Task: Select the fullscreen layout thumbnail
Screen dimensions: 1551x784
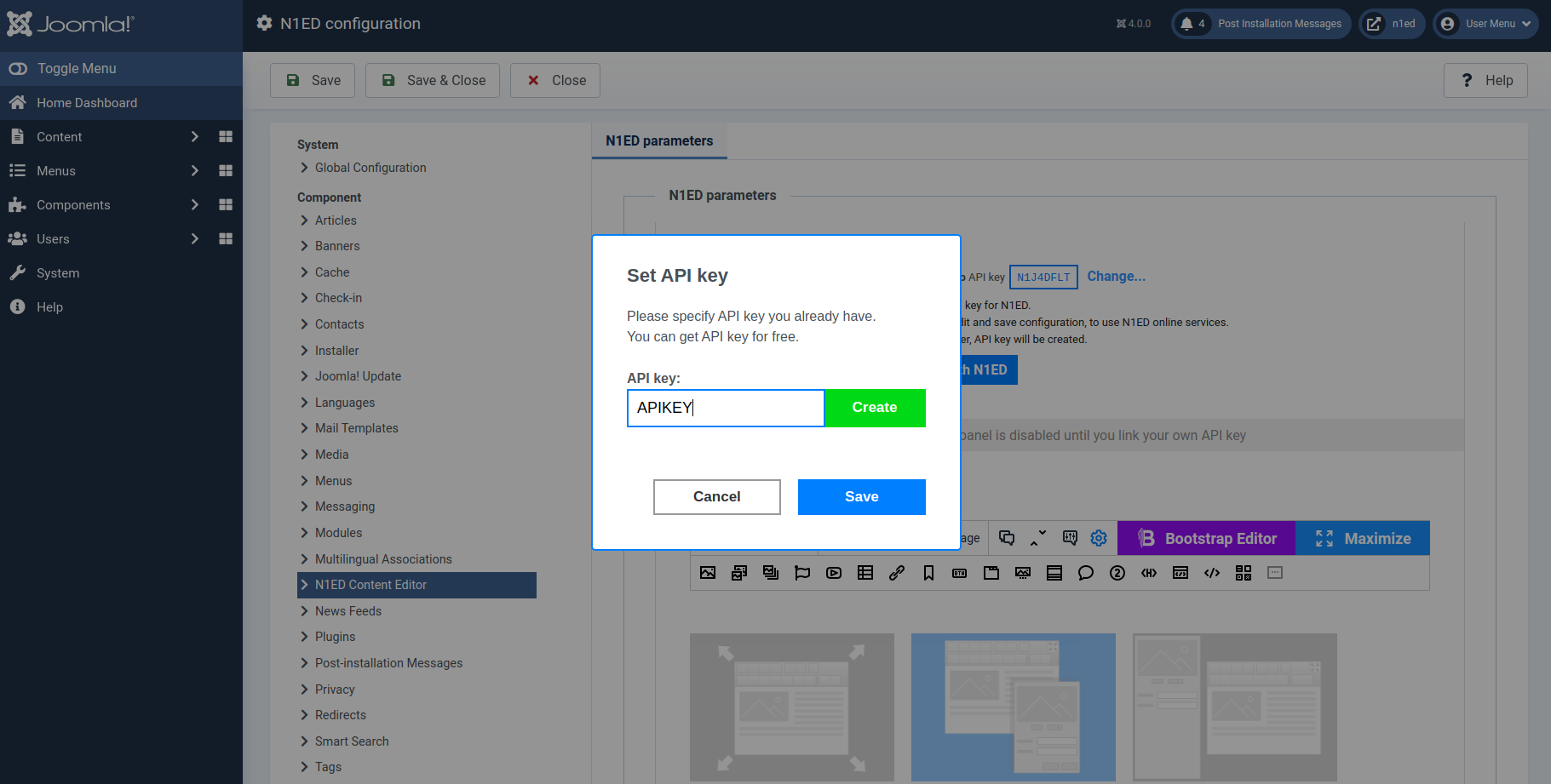Action: coord(792,707)
